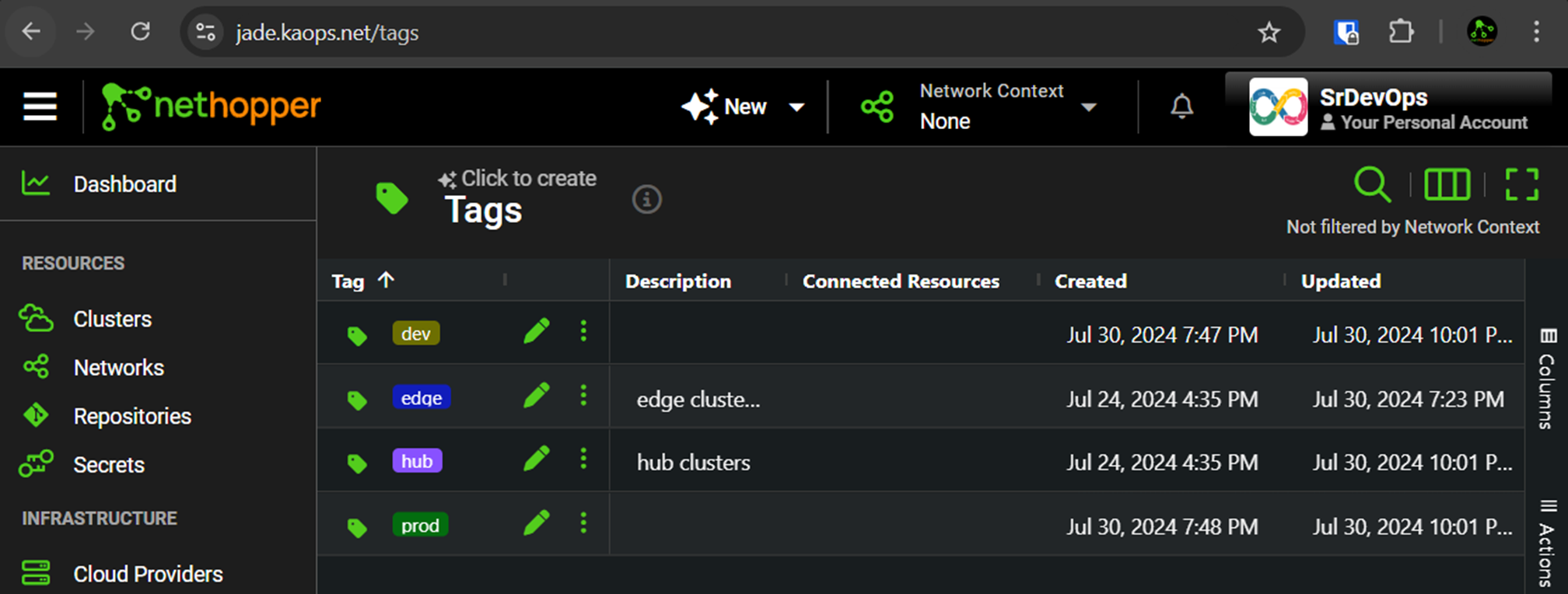
Task: Expand the Network Context selector arrow
Action: coord(1089,107)
